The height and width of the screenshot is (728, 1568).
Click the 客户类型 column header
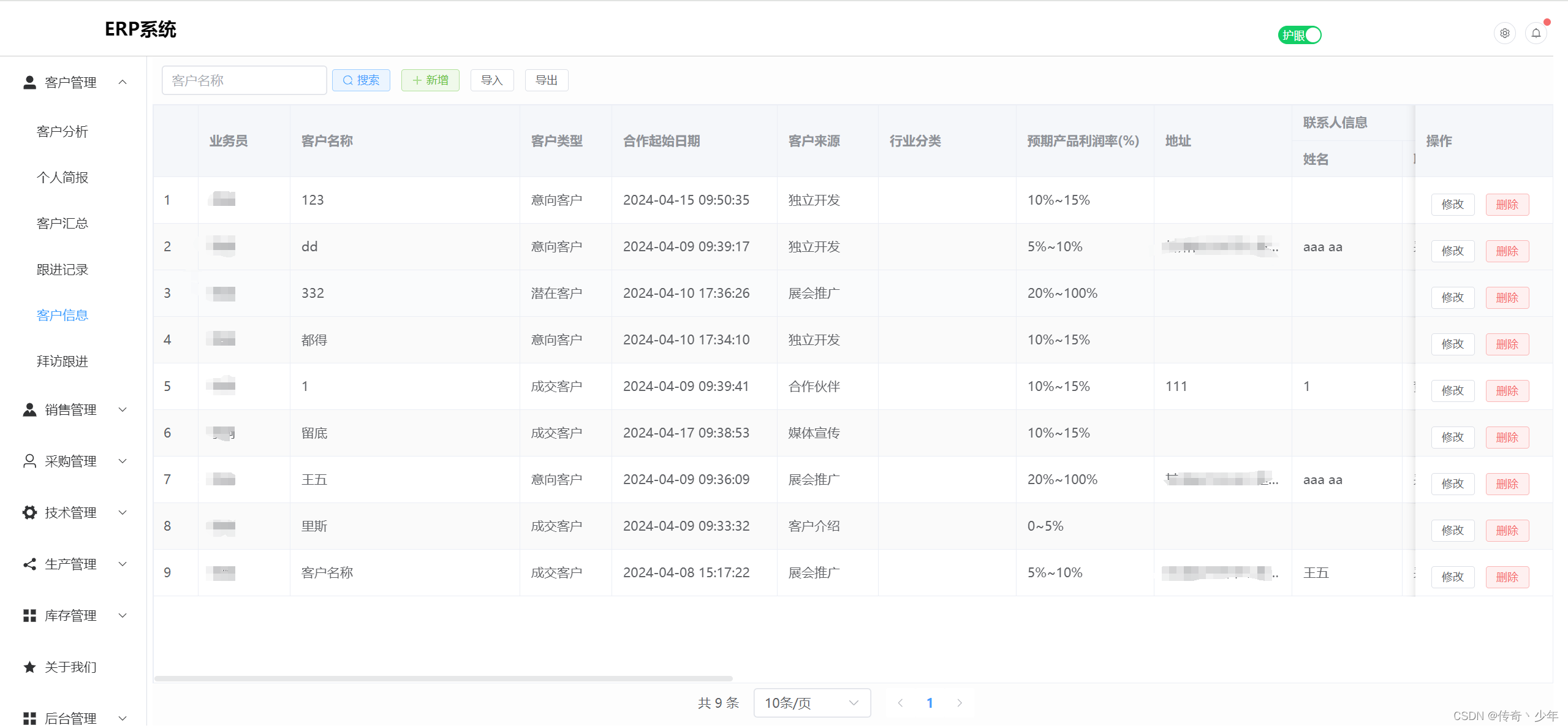click(556, 141)
